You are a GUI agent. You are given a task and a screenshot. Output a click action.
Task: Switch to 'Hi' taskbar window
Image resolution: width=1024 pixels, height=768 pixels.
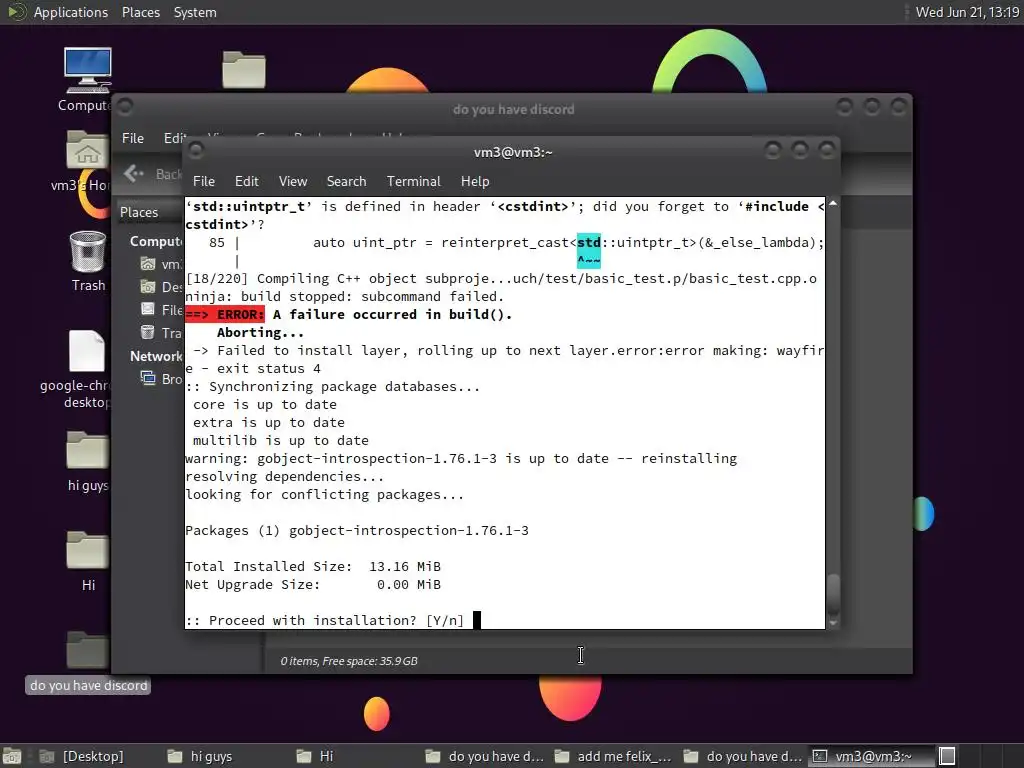pos(315,756)
